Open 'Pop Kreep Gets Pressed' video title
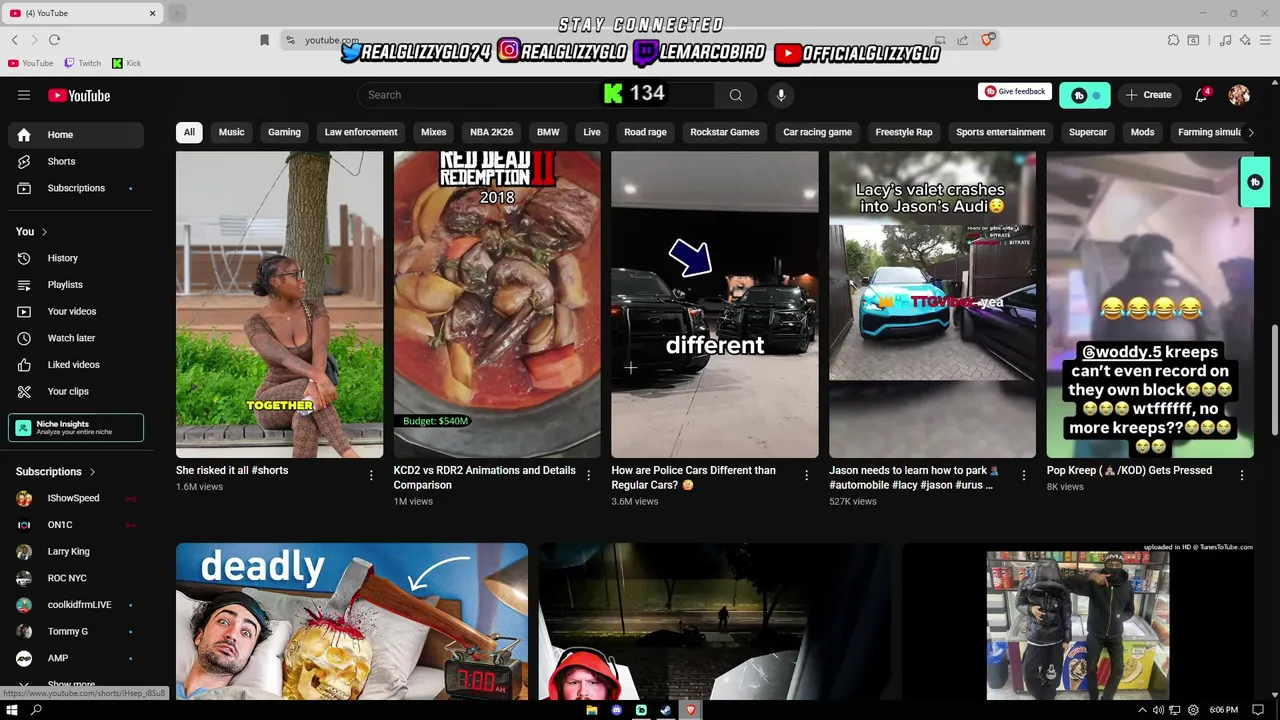1280x720 pixels. tap(1129, 470)
